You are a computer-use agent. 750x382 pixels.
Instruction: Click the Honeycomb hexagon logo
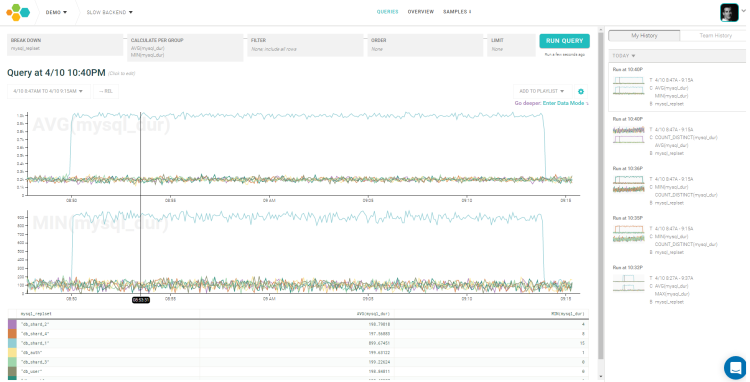18,12
